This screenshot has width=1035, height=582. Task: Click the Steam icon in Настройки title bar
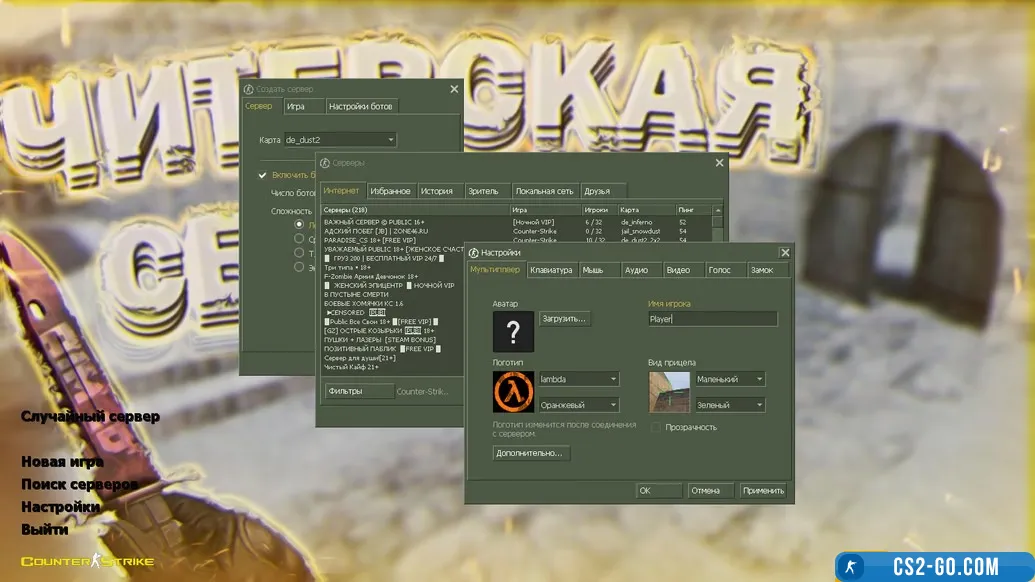point(473,253)
